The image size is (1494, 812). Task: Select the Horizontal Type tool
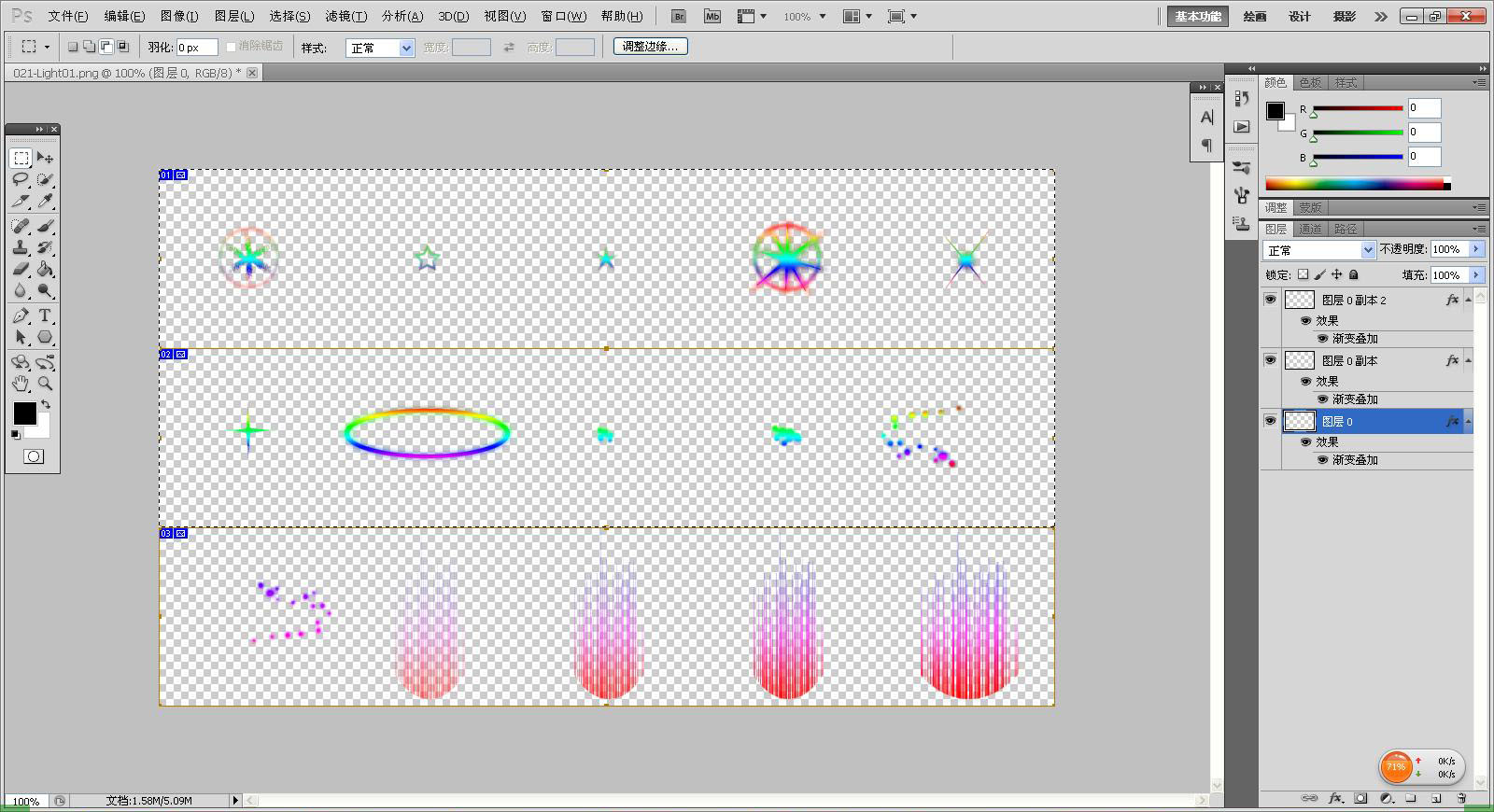[x=45, y=315]
